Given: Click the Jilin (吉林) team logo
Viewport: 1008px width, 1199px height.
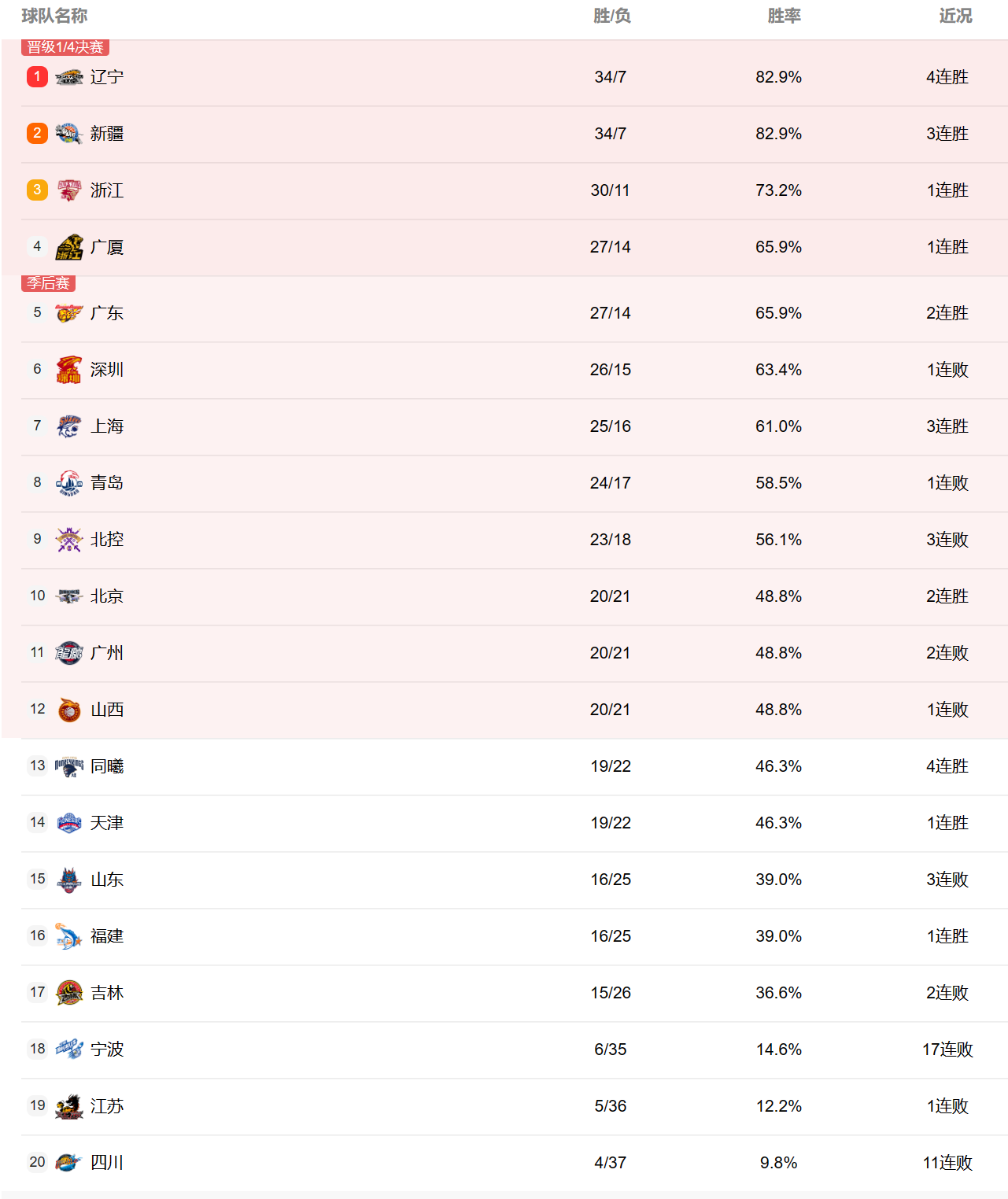Looking at the screenshot, I should [69, 993].
